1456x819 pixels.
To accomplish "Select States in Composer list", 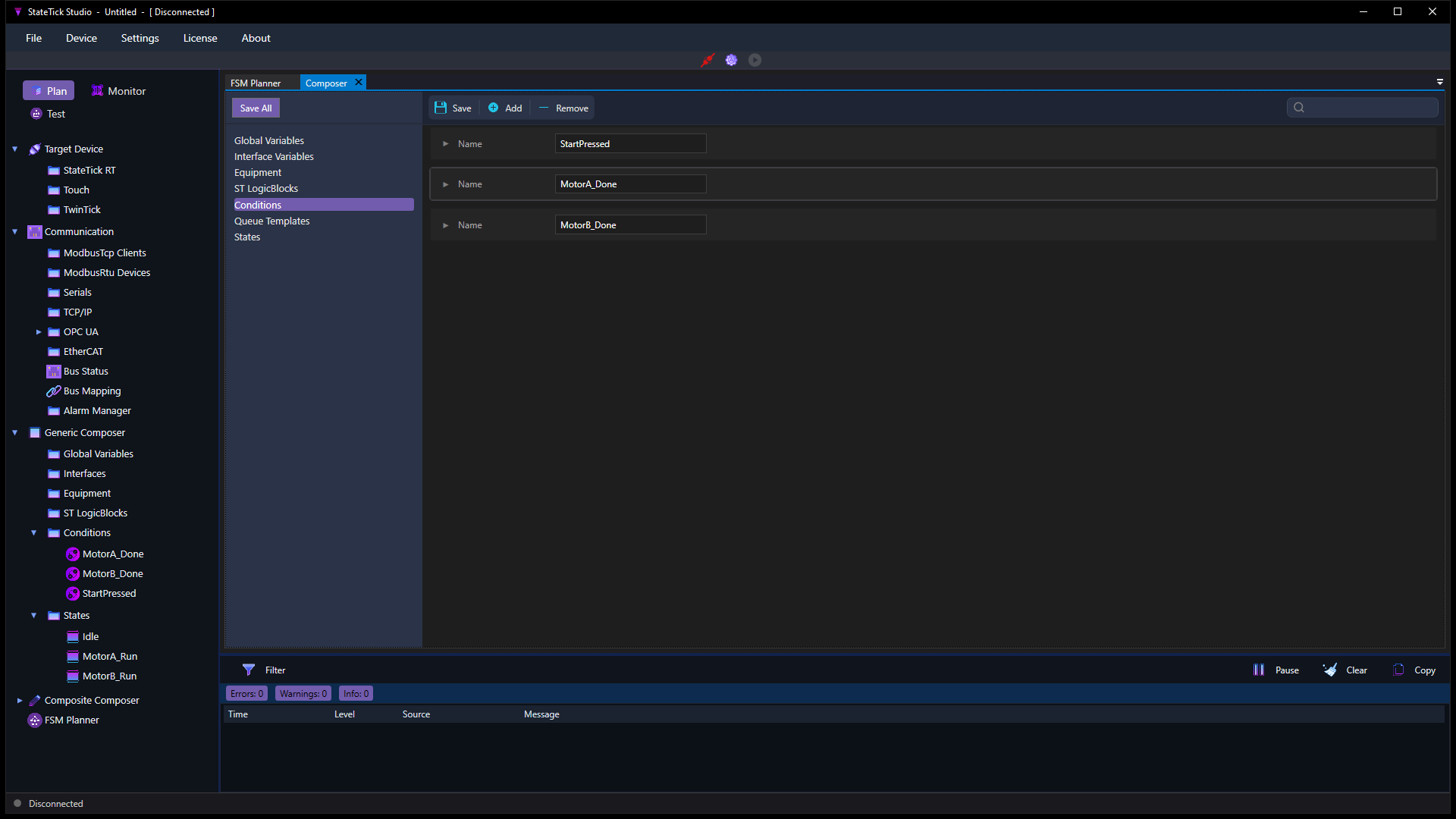I will [247, 237].
